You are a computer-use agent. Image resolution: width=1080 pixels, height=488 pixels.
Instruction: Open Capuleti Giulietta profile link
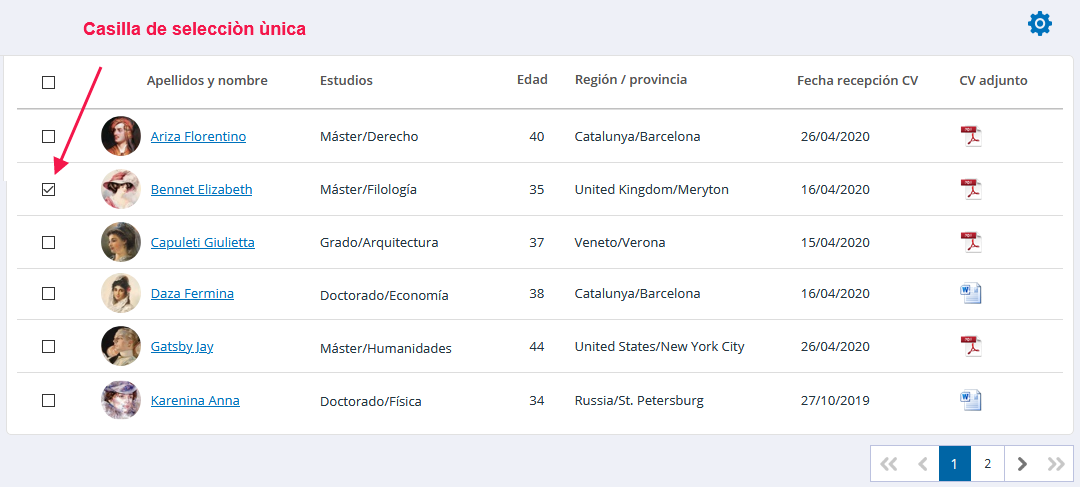point(202,242)
